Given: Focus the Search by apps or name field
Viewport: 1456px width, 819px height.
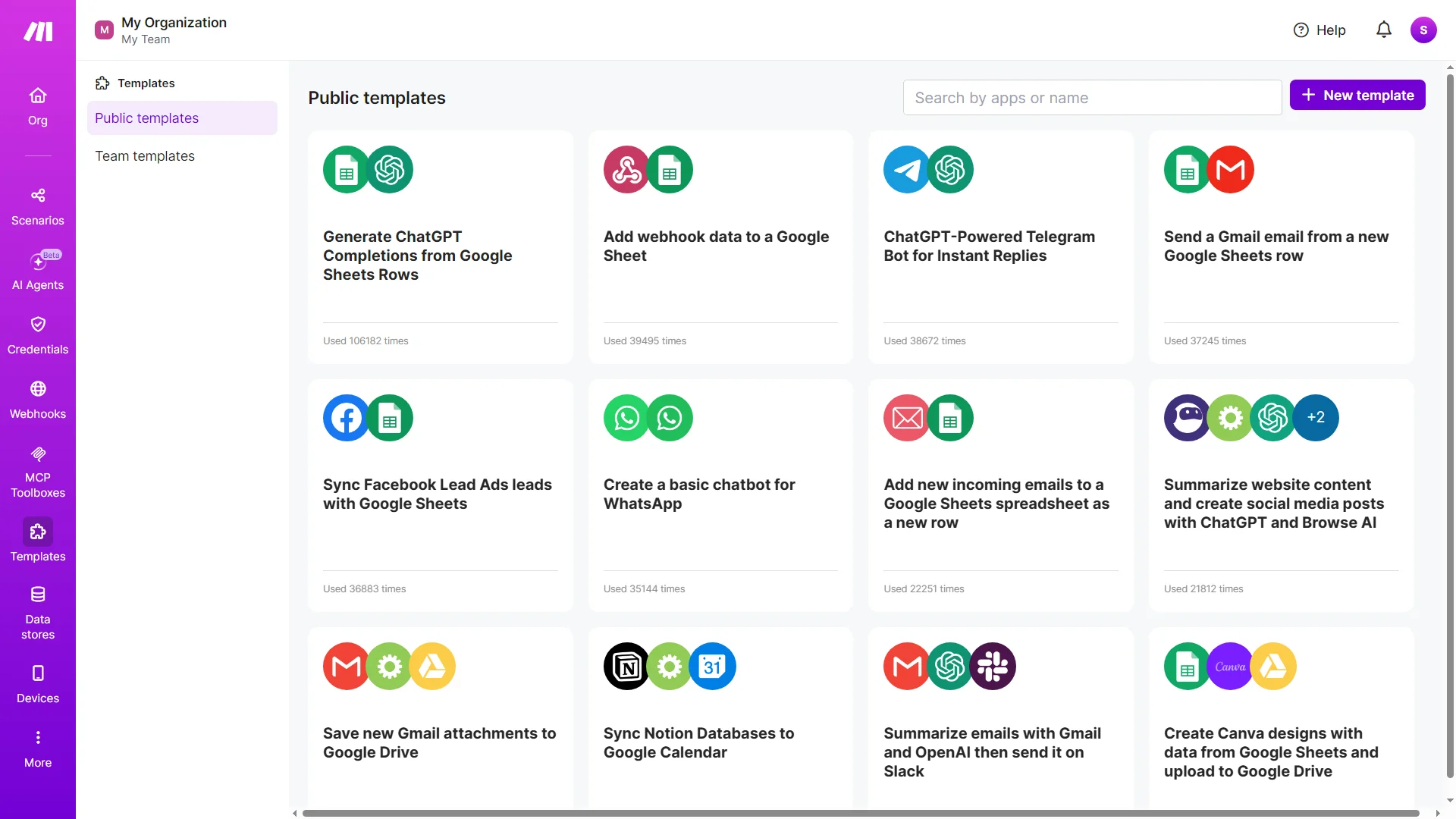Looking at the screenshot, I should [1092, 98].
